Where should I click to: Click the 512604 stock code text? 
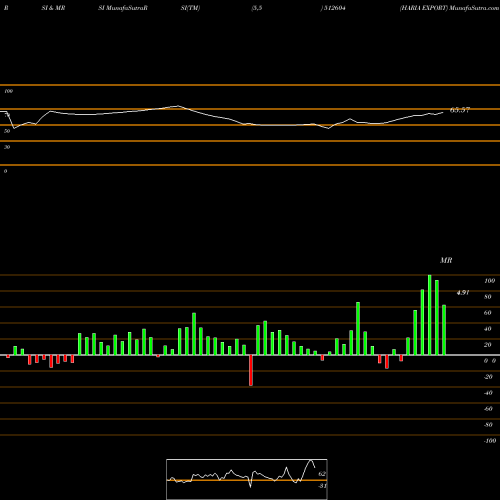pyautogui.click(x=334, y=8)
